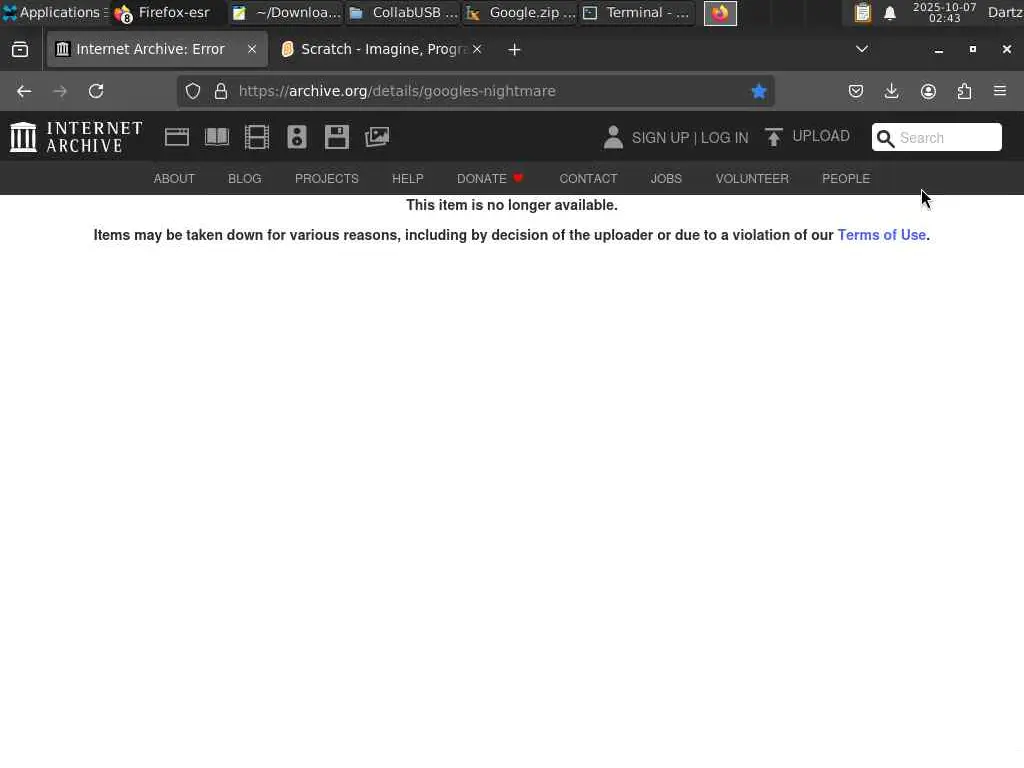Click the Firefox icon in the panel
Screen dimensions: 1024x768
pos(720,13)
